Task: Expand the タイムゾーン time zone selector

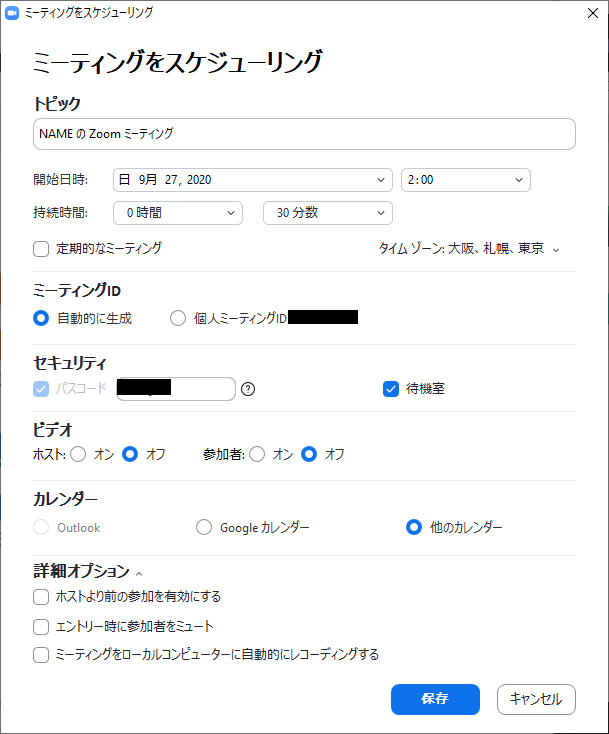Action: click(469, 249)
